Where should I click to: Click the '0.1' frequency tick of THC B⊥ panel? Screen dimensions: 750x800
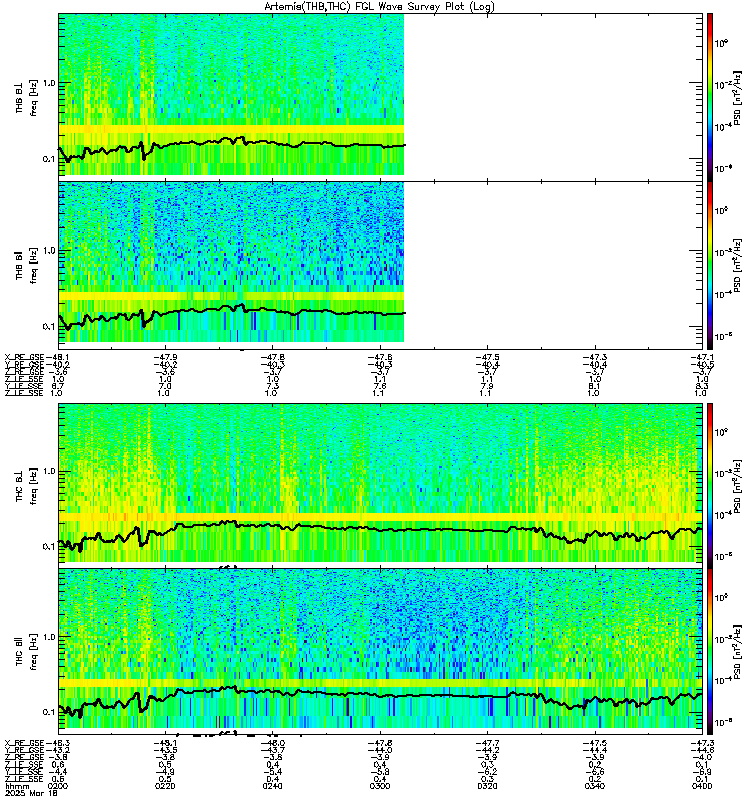[48, 546]
